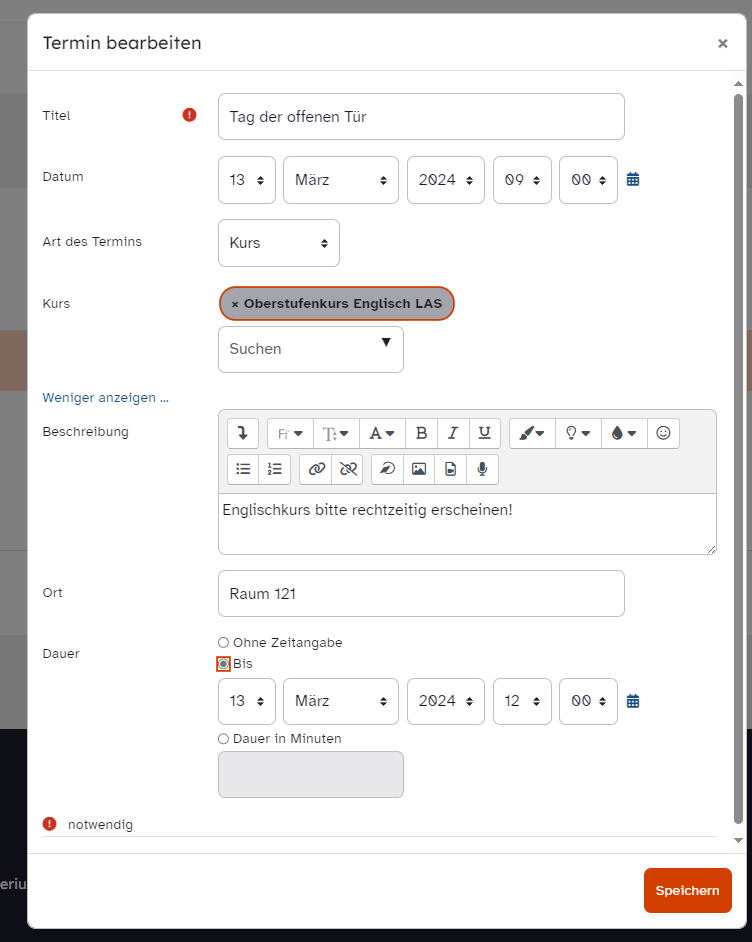Image resolution: width=752 pixels, height=942 pixels.
Task: Toggle bold formatting in description editor
Action: [x=421, y=433]
